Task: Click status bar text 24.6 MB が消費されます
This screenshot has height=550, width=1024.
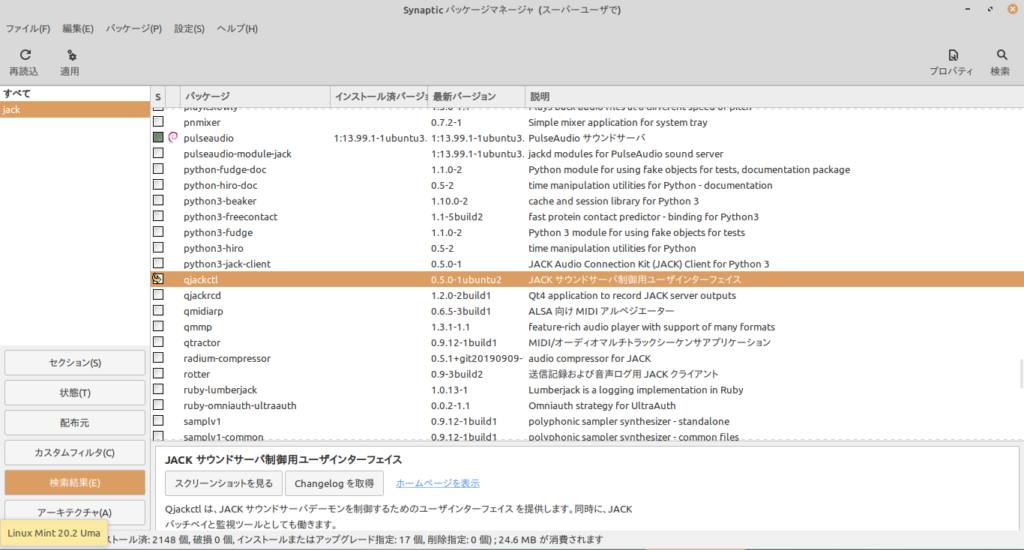Action: coord(551,540)
